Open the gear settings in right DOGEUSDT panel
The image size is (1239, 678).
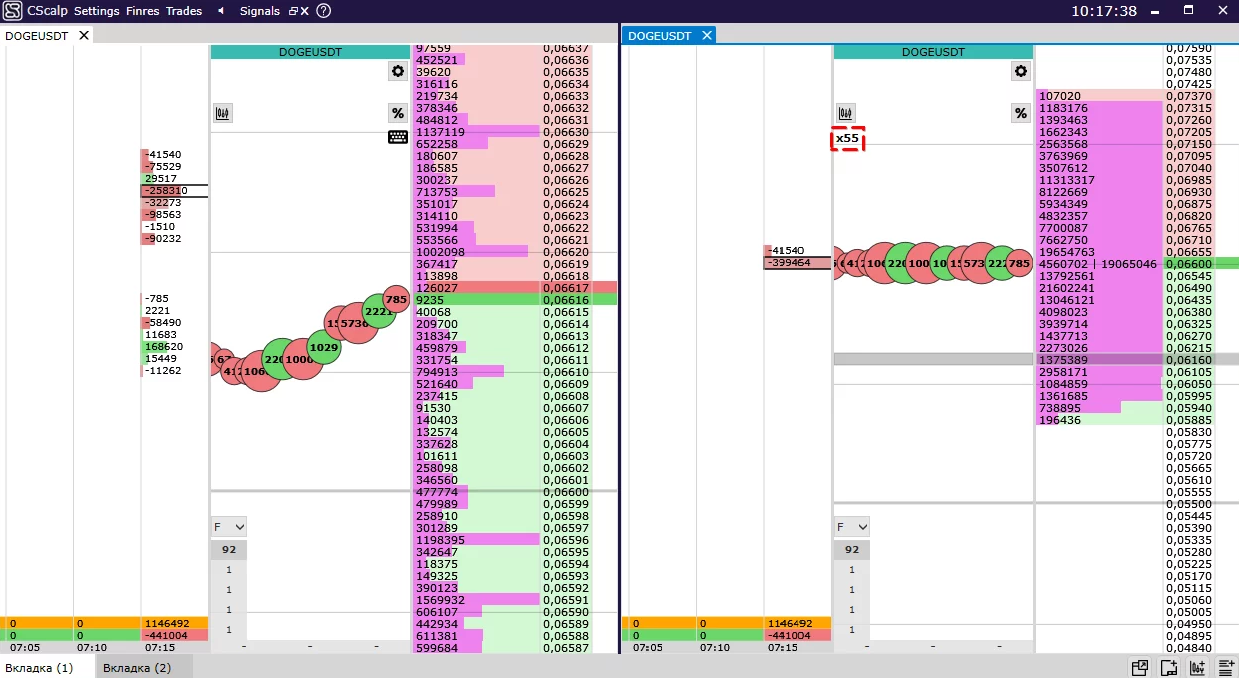(1020, 71)
